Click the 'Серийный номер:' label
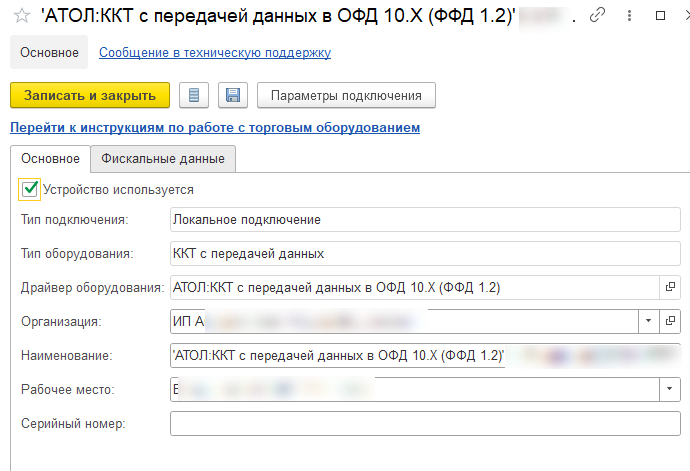 pyautogui.click(x=73, y=424)
